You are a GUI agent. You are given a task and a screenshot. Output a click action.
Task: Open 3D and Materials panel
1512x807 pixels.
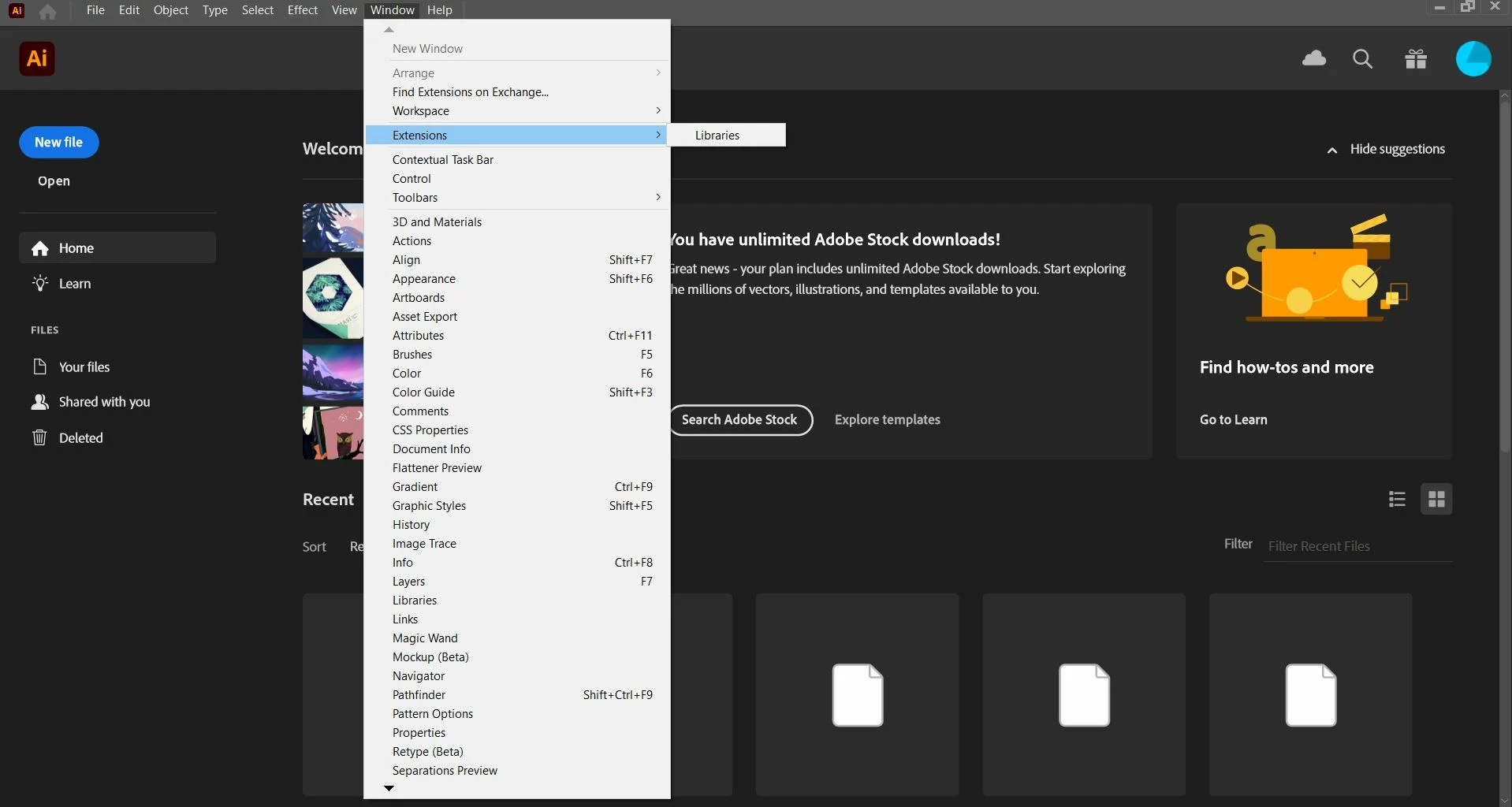click(517, 222)
